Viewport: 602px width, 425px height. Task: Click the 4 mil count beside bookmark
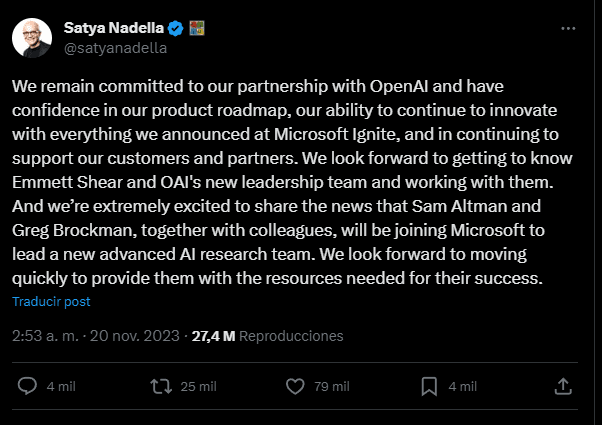pos(461,386)
